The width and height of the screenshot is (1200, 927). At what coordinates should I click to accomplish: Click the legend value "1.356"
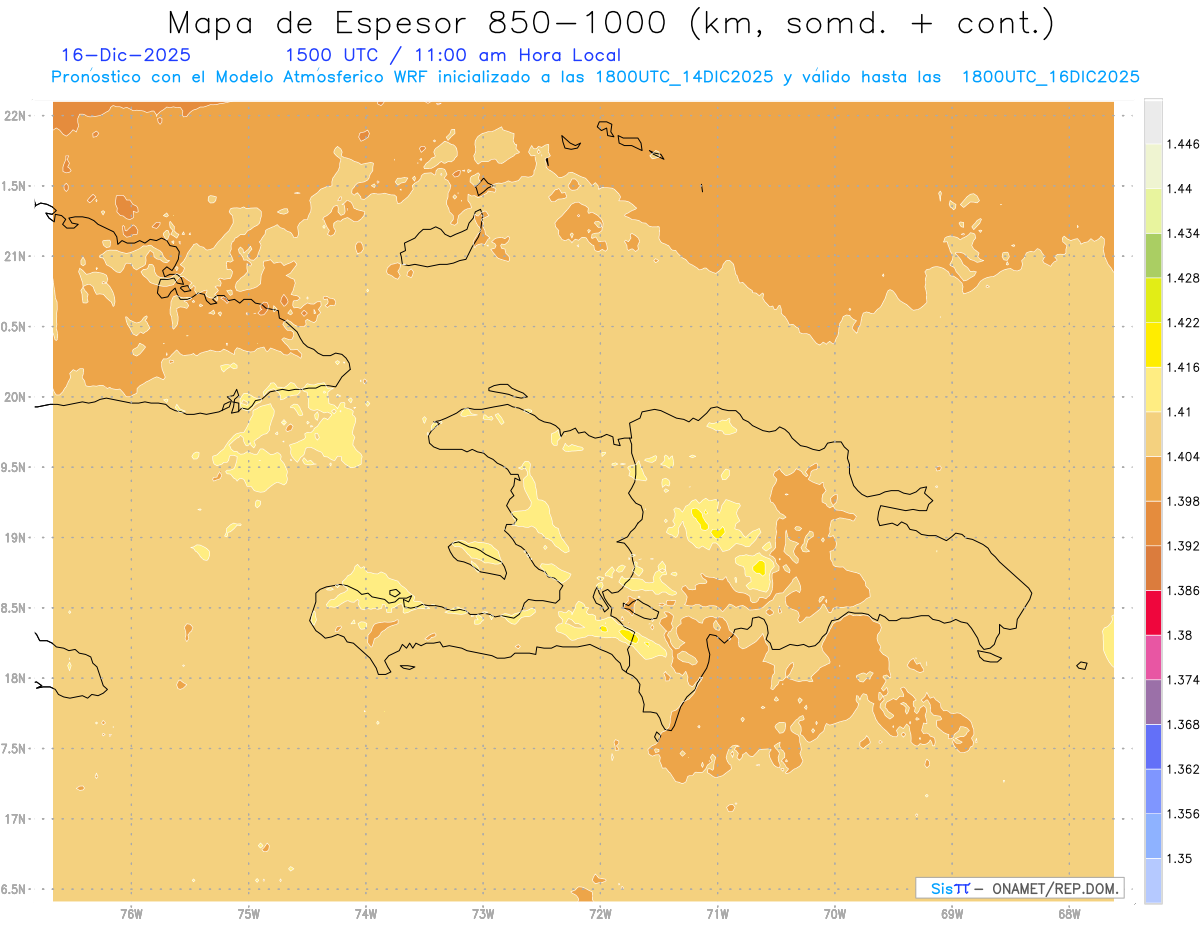coord(1185,814)
